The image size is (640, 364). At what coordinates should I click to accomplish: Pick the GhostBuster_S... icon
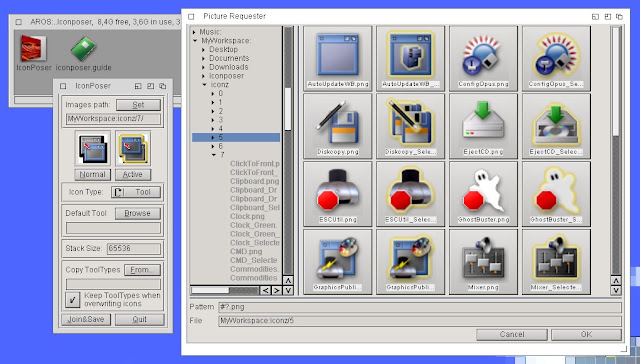point(556,194)
